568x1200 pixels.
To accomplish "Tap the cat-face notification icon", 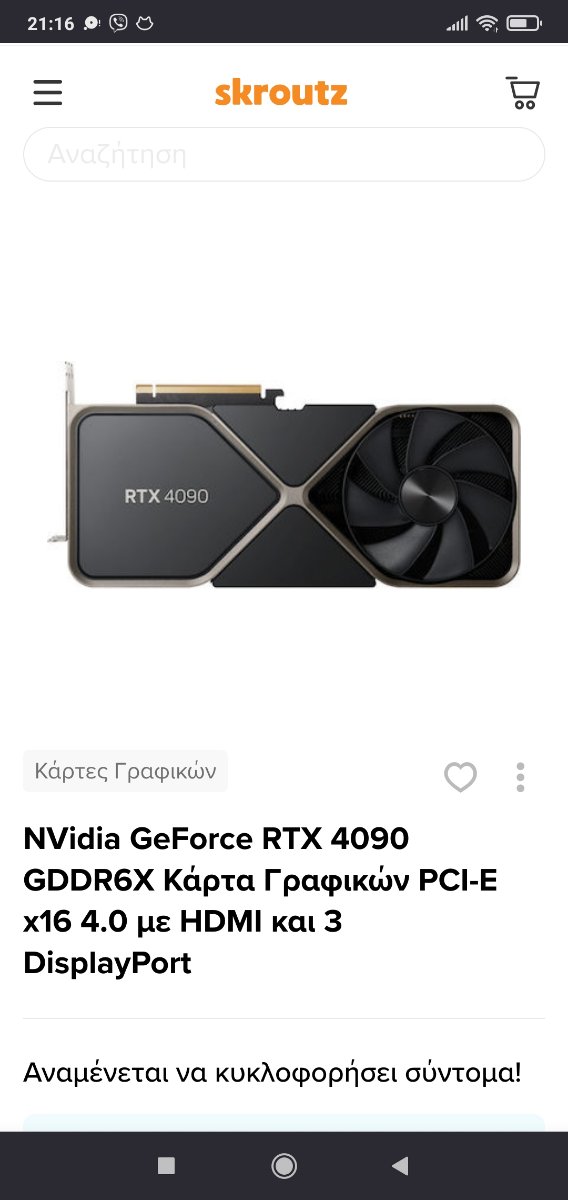I will pyautogui.click(x=145, y=22).
